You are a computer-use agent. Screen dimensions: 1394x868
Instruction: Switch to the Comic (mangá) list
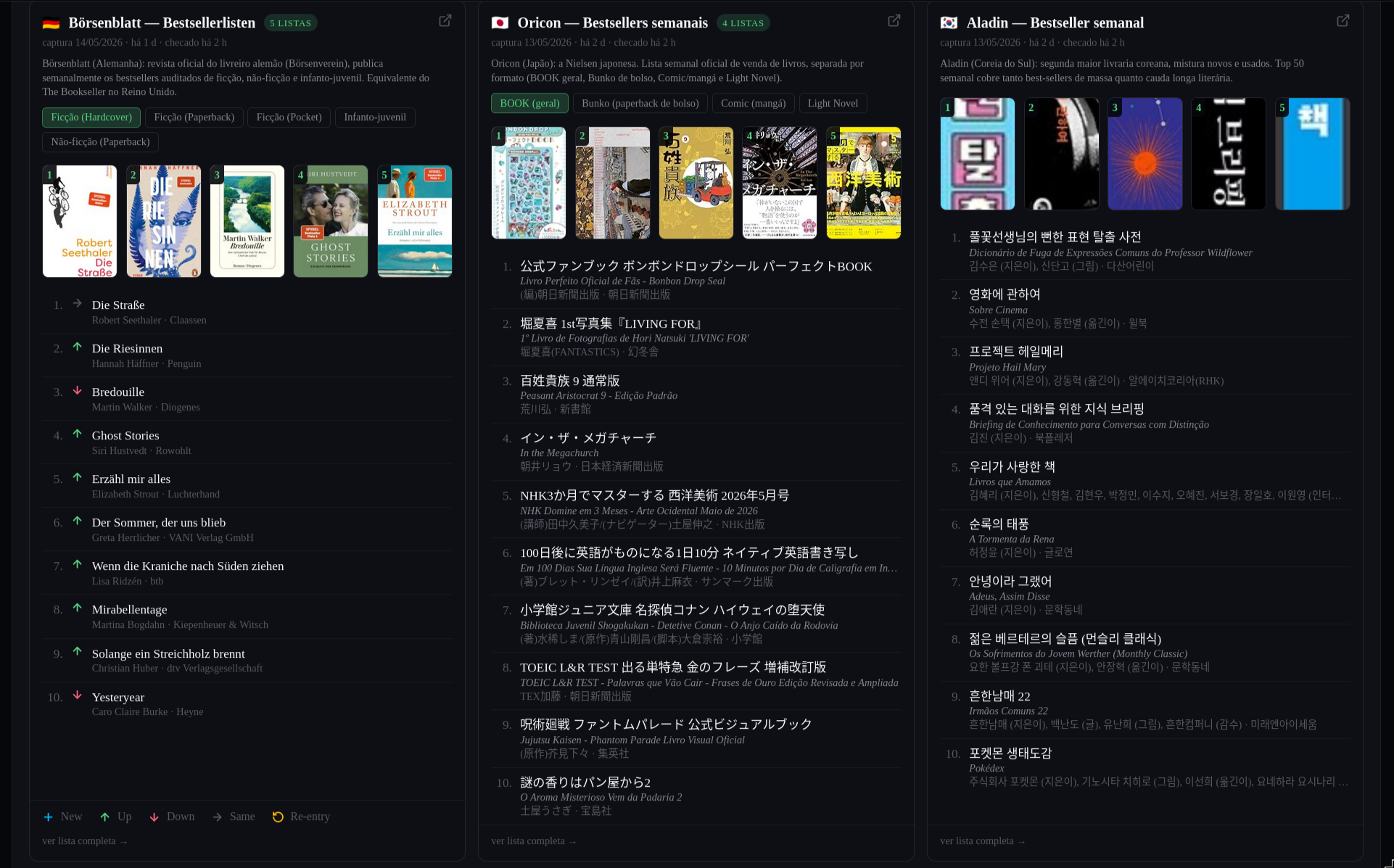click(753, 104)
